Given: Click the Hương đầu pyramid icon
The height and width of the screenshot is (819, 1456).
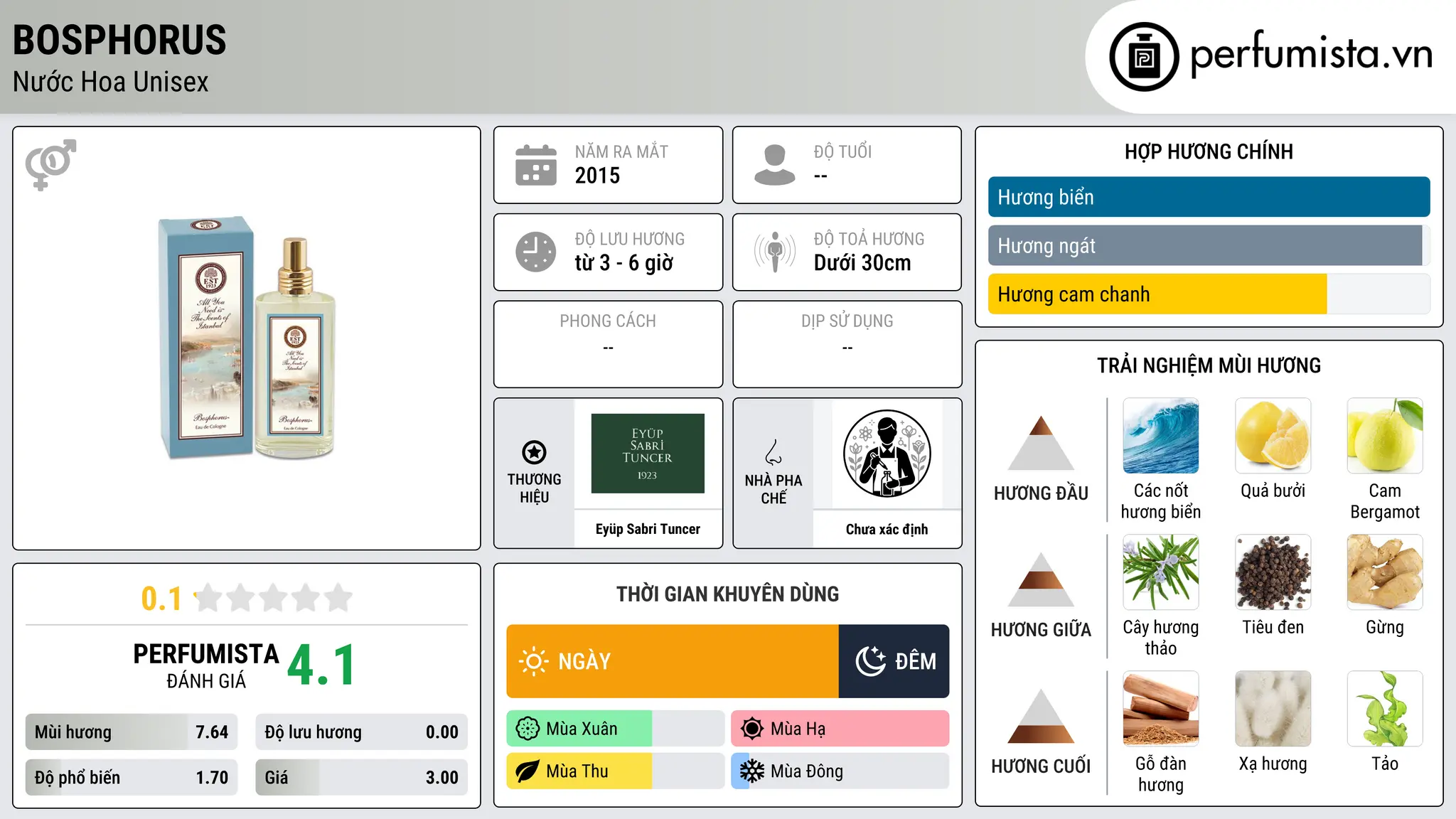Looking at the screenshot, I should point(1041,443).
